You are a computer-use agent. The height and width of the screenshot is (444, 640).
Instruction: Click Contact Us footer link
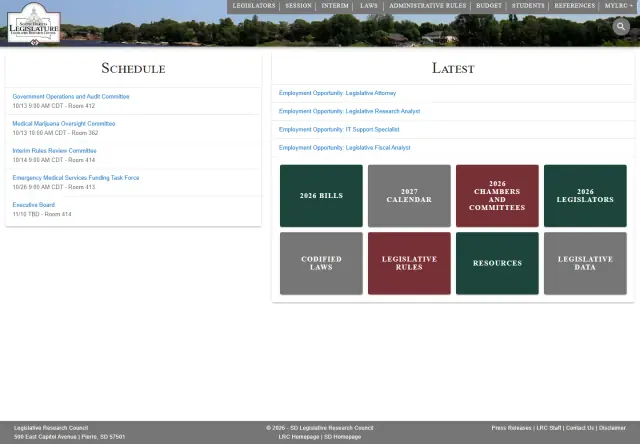click(580, 428)
